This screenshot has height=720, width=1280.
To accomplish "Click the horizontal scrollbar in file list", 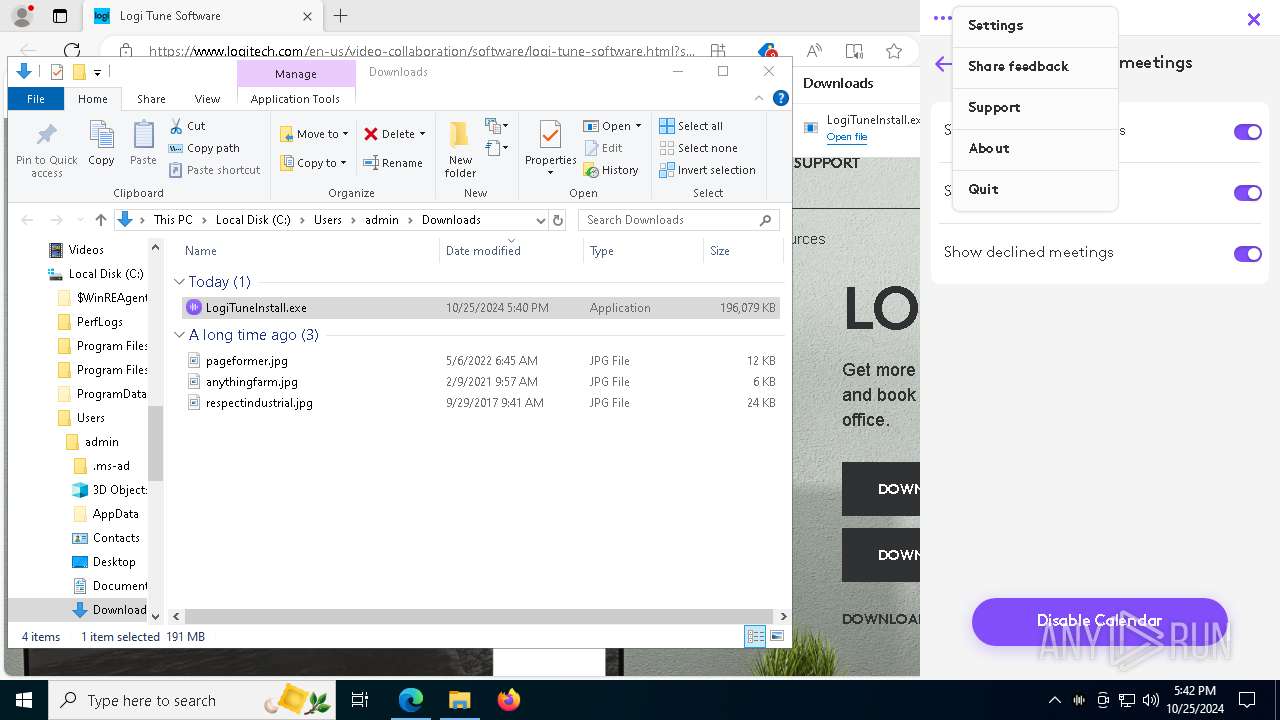I will click(479, 617).
